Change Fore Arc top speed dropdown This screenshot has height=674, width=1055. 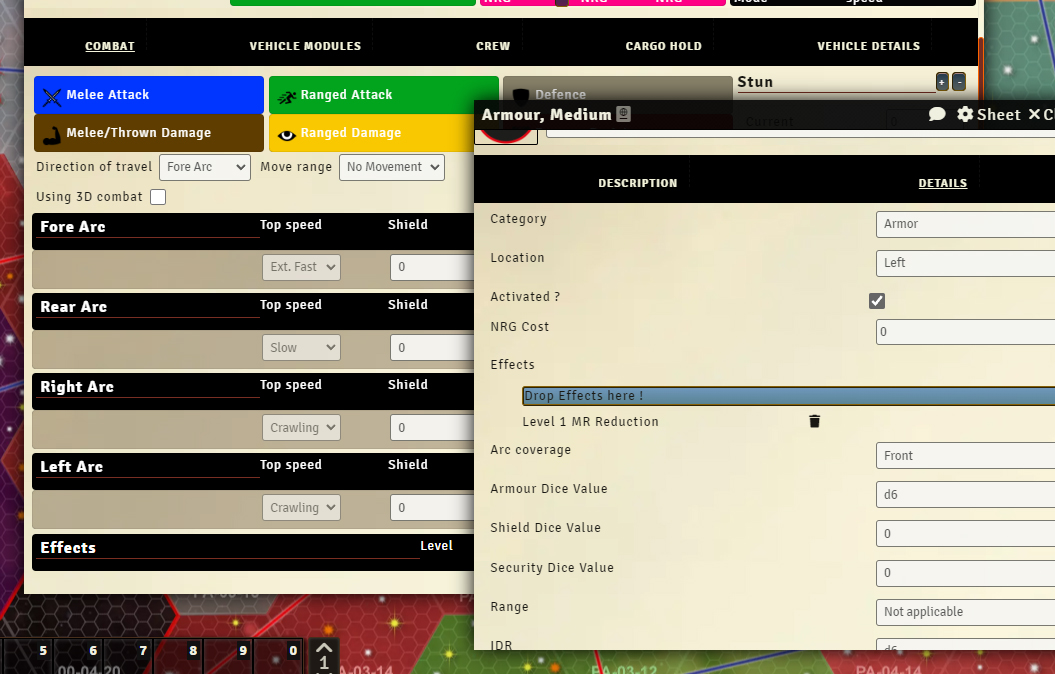(301, 267)
